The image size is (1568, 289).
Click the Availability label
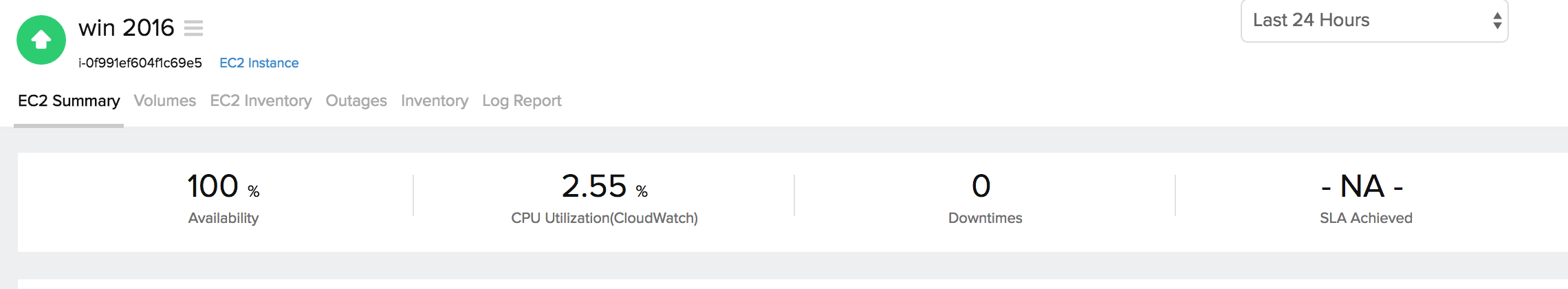click(224, 218)
